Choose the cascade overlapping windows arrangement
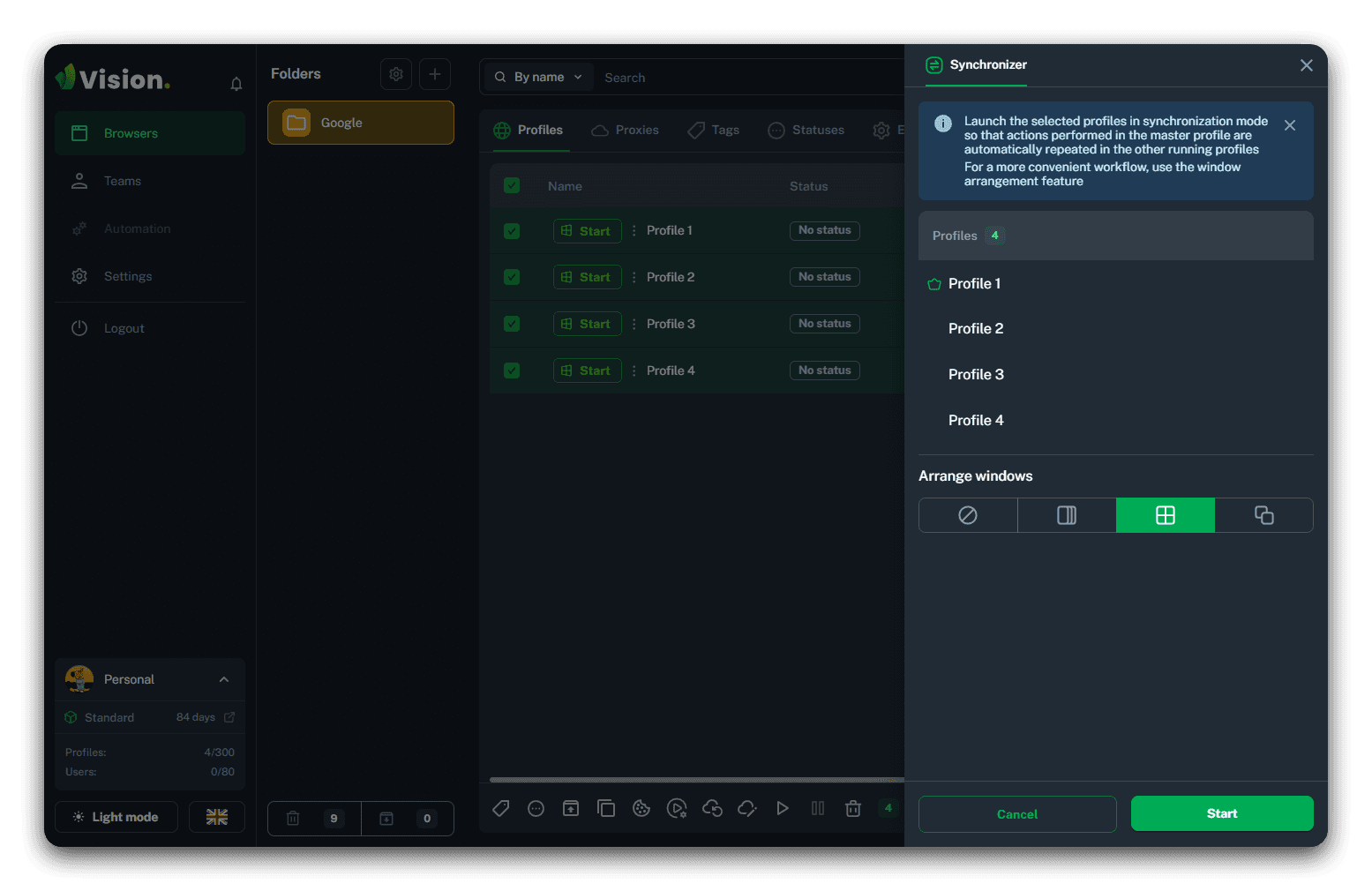 pyautogui.click(x=1263, y=515)
